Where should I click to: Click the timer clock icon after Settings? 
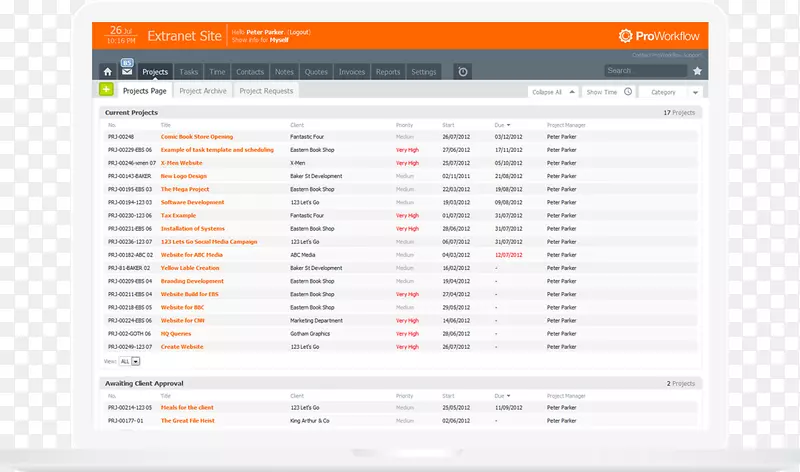tap(462, 72)
